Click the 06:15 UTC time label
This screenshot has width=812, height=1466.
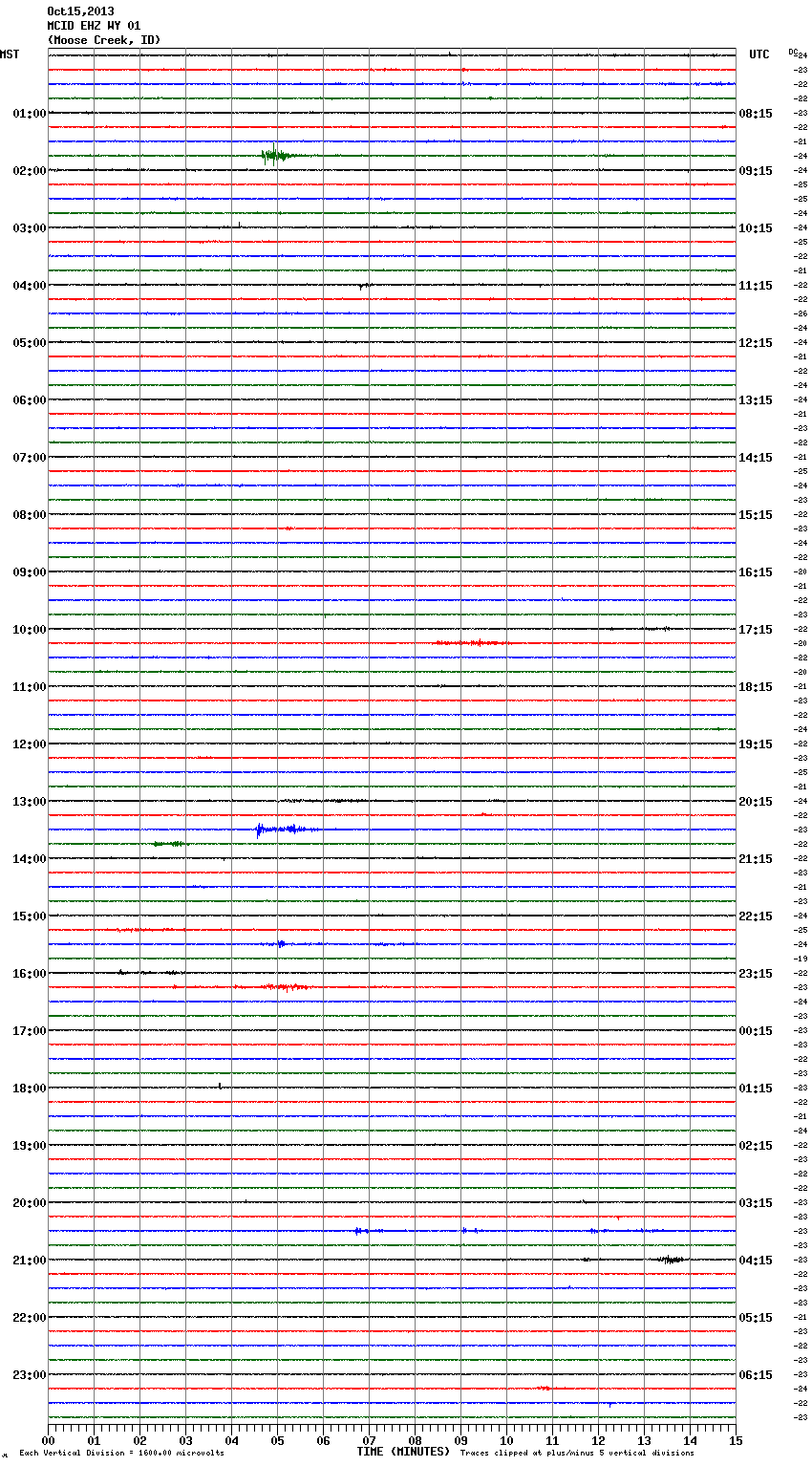point(756,1375)
